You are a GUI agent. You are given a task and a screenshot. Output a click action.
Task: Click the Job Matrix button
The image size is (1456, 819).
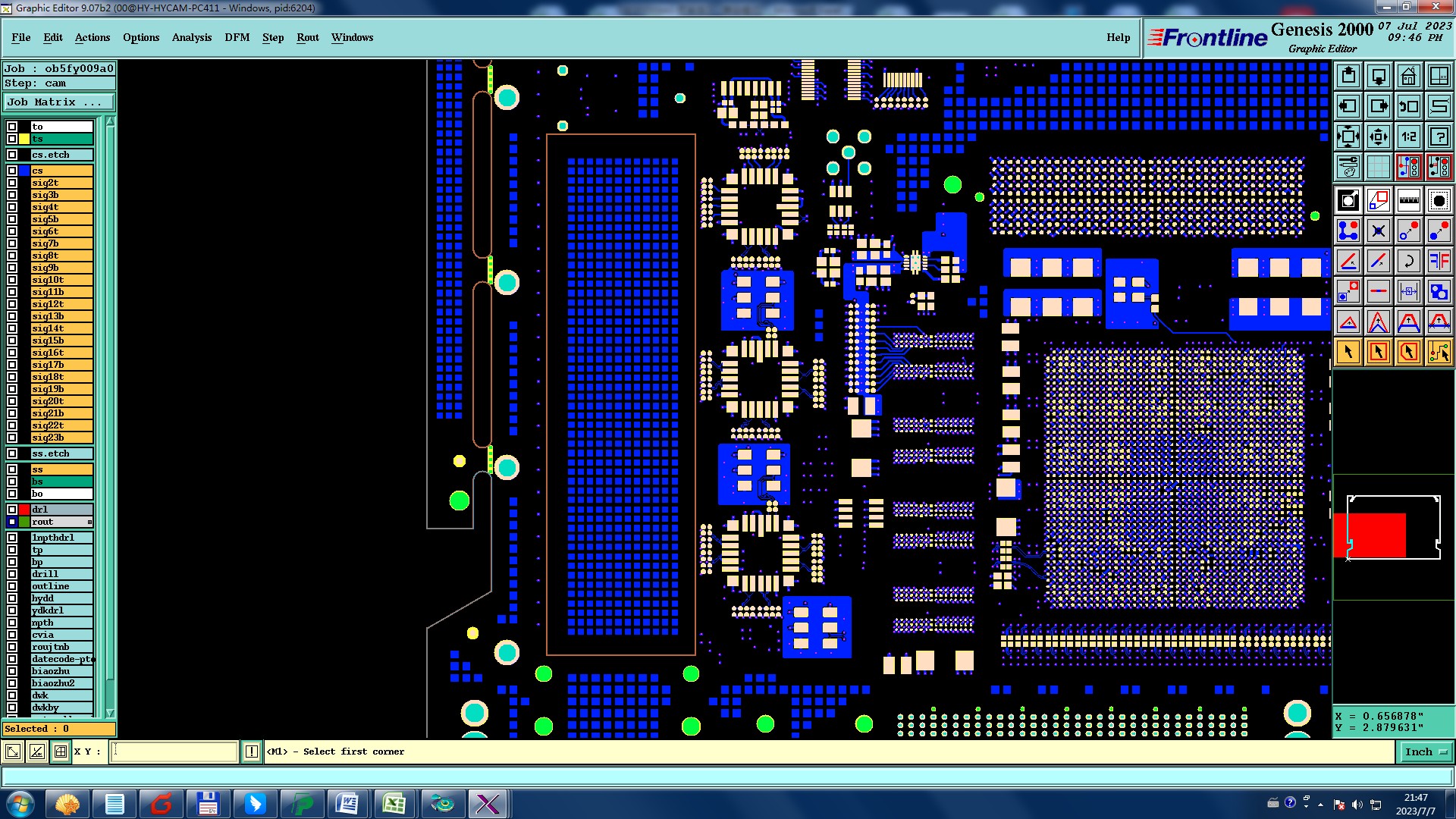tap(59, 102)
